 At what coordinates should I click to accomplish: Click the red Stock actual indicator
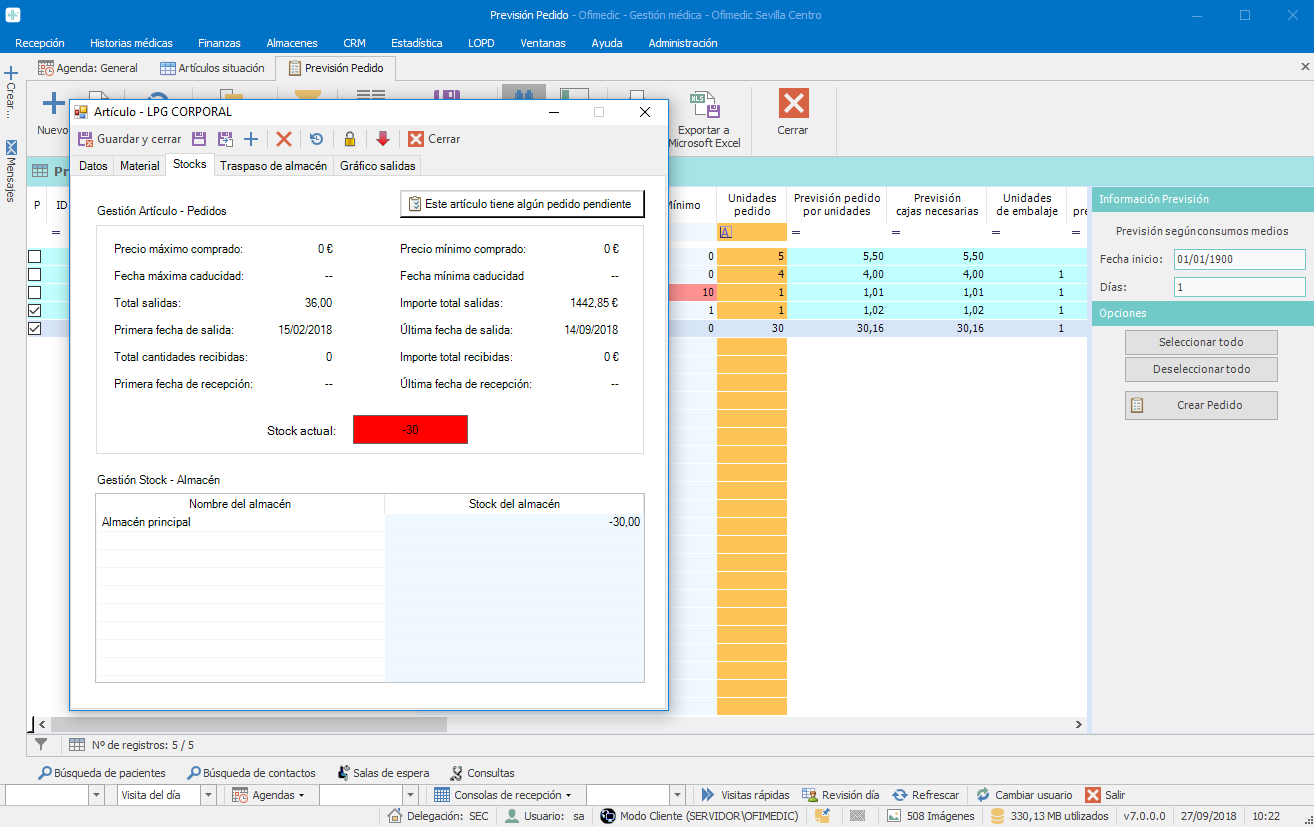click(410, 430)
